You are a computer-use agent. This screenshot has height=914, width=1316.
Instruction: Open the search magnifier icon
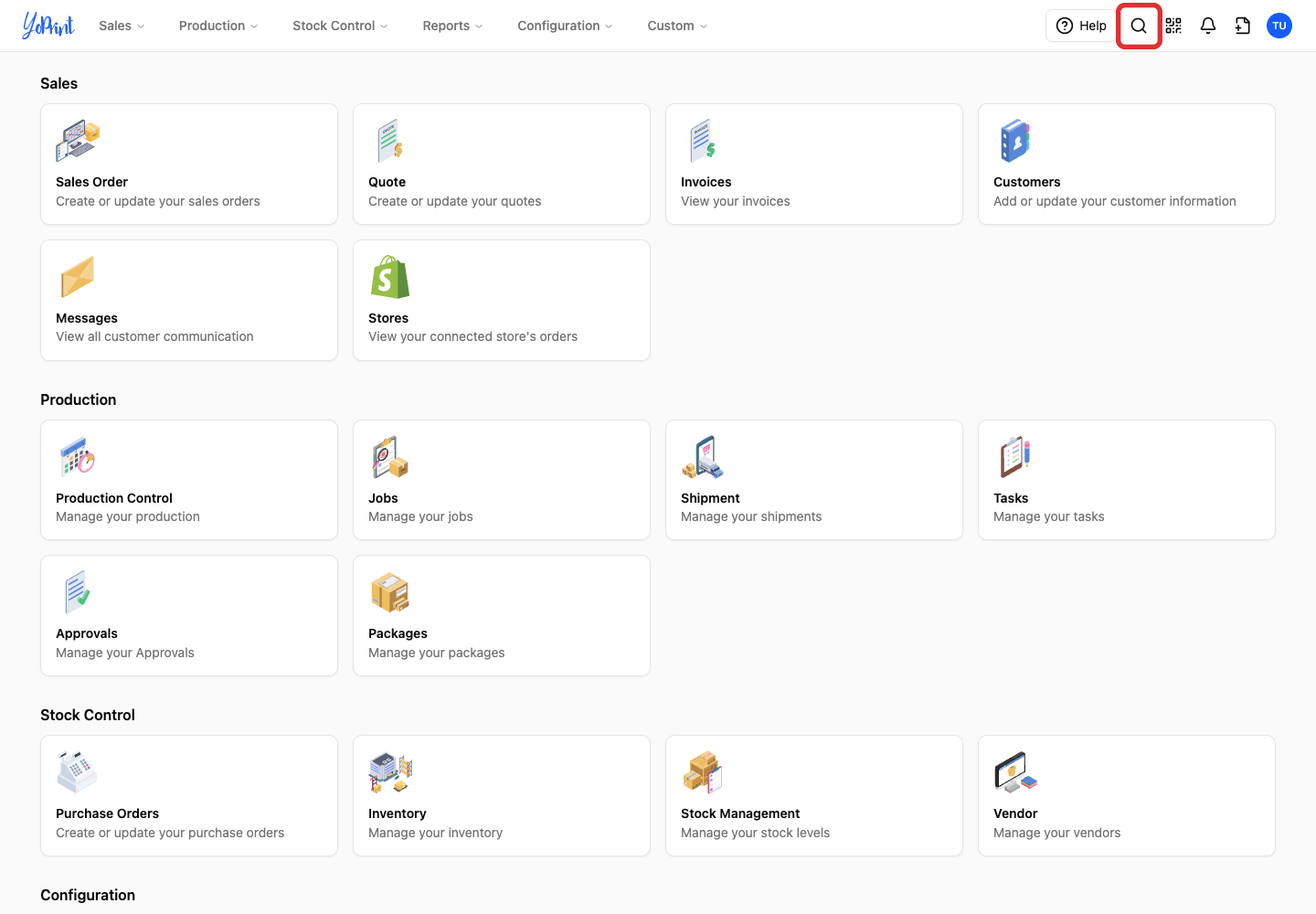coord(1139,26)
